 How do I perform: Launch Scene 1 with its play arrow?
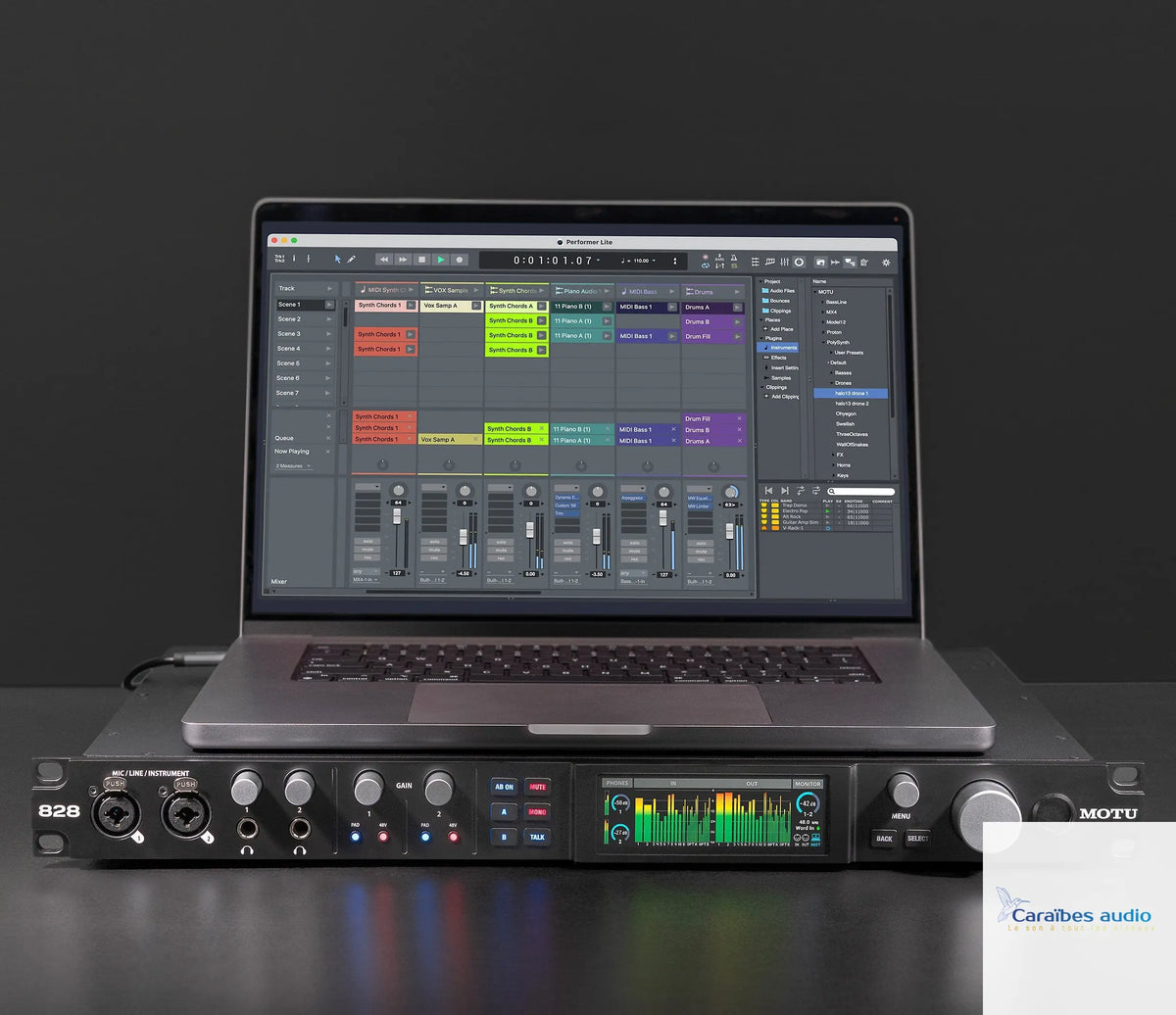329,305
